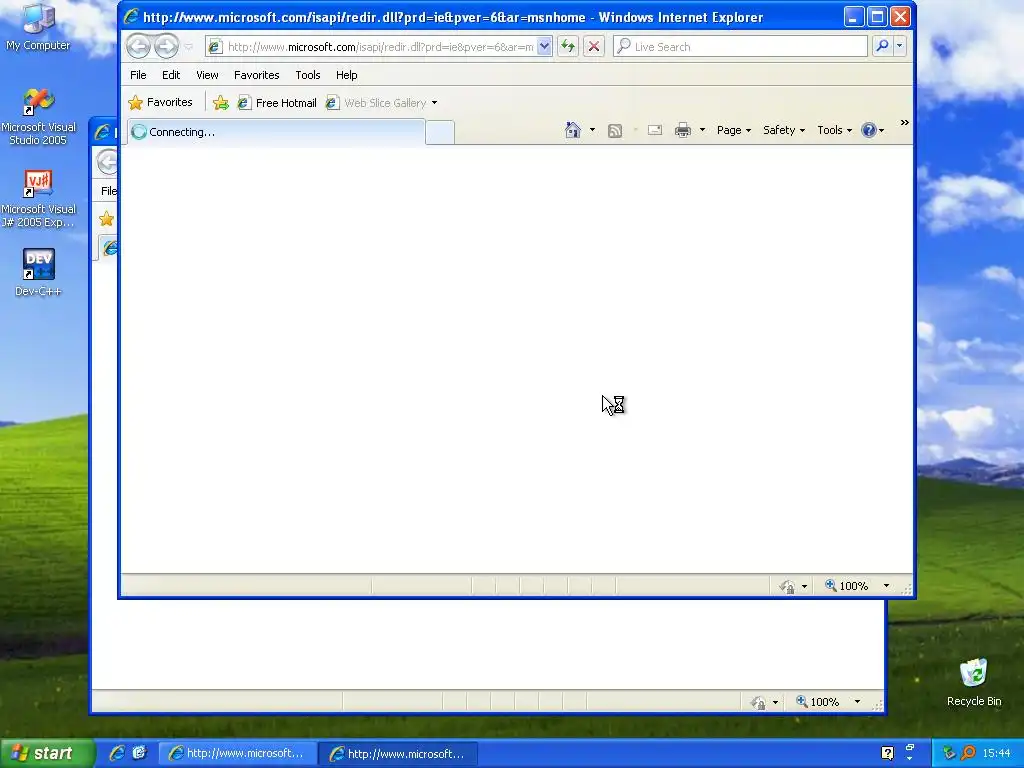Click the network connection icon in system tray

[x=949, y=754]
